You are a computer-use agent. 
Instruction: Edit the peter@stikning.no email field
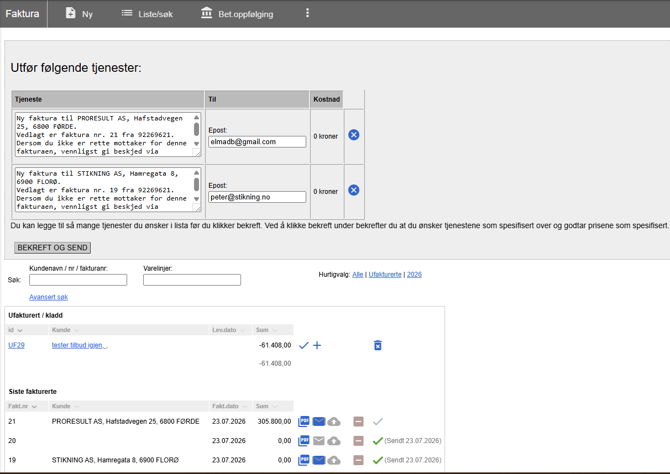[257, 197]
